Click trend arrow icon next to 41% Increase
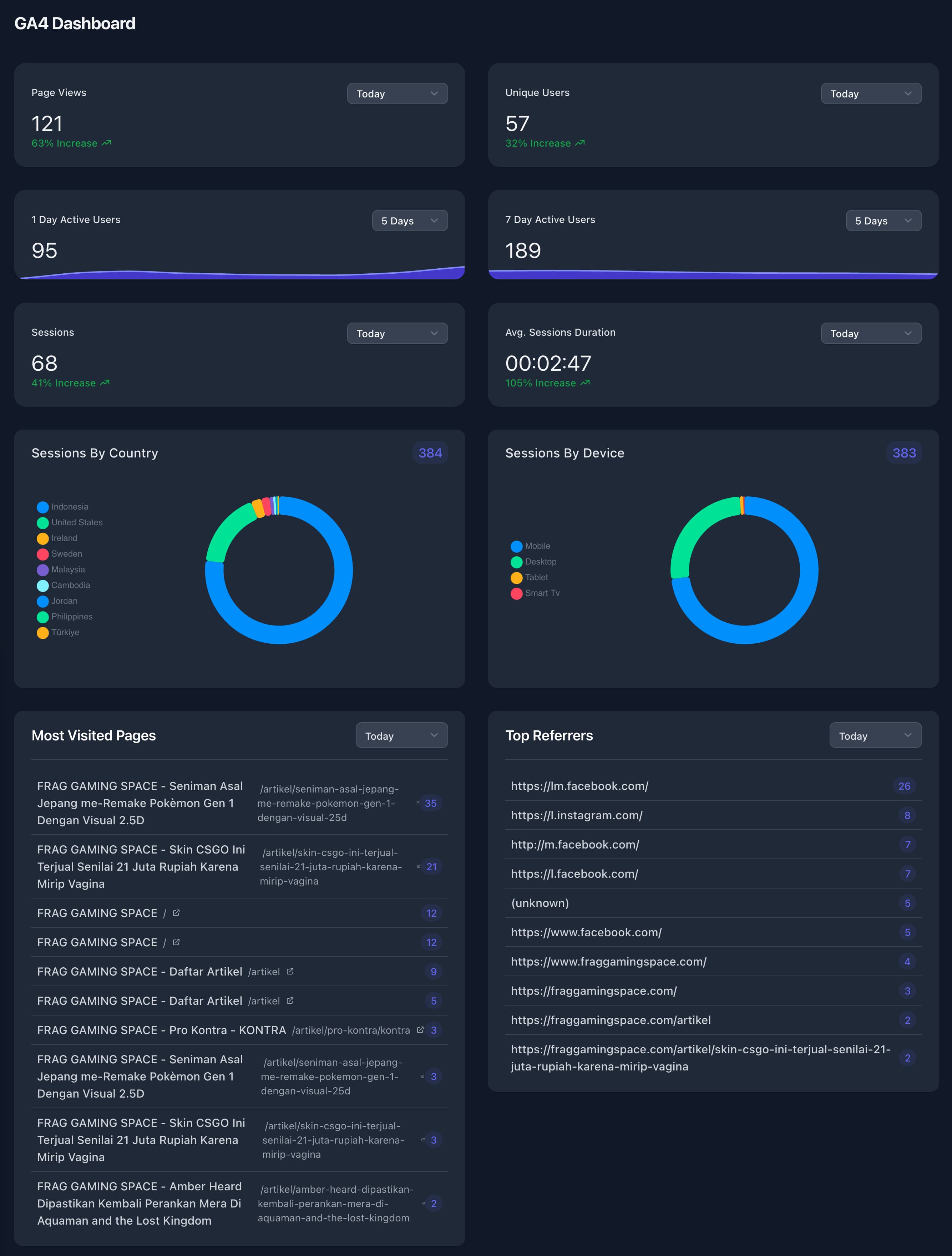Screen dimensions: 952x1256 click(105, 383)
